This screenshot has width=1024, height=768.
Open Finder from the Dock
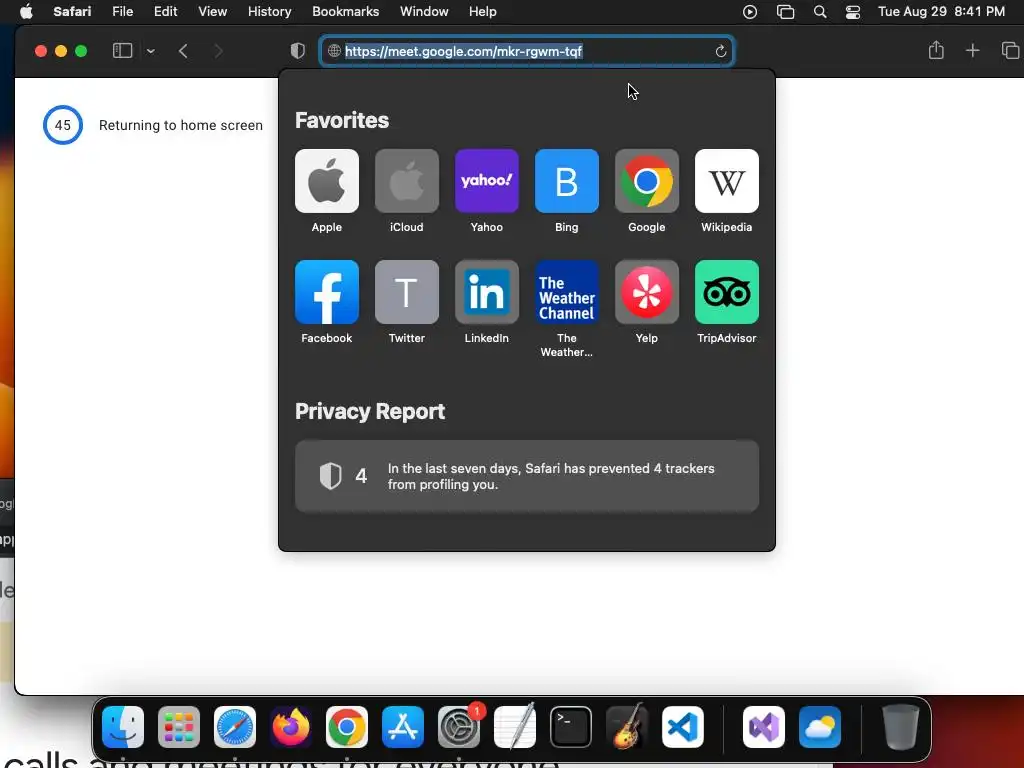[x=123, y=727]
